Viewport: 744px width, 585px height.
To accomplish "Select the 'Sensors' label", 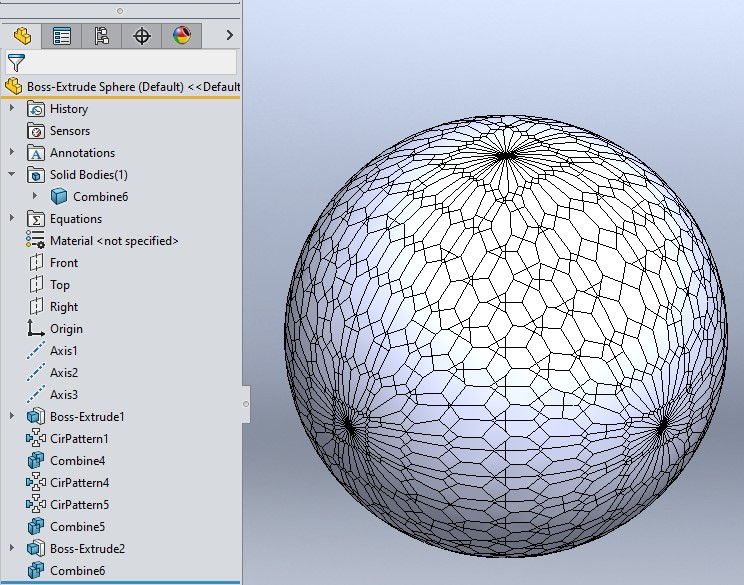I will pyautogui.click(x=70, y=131).
